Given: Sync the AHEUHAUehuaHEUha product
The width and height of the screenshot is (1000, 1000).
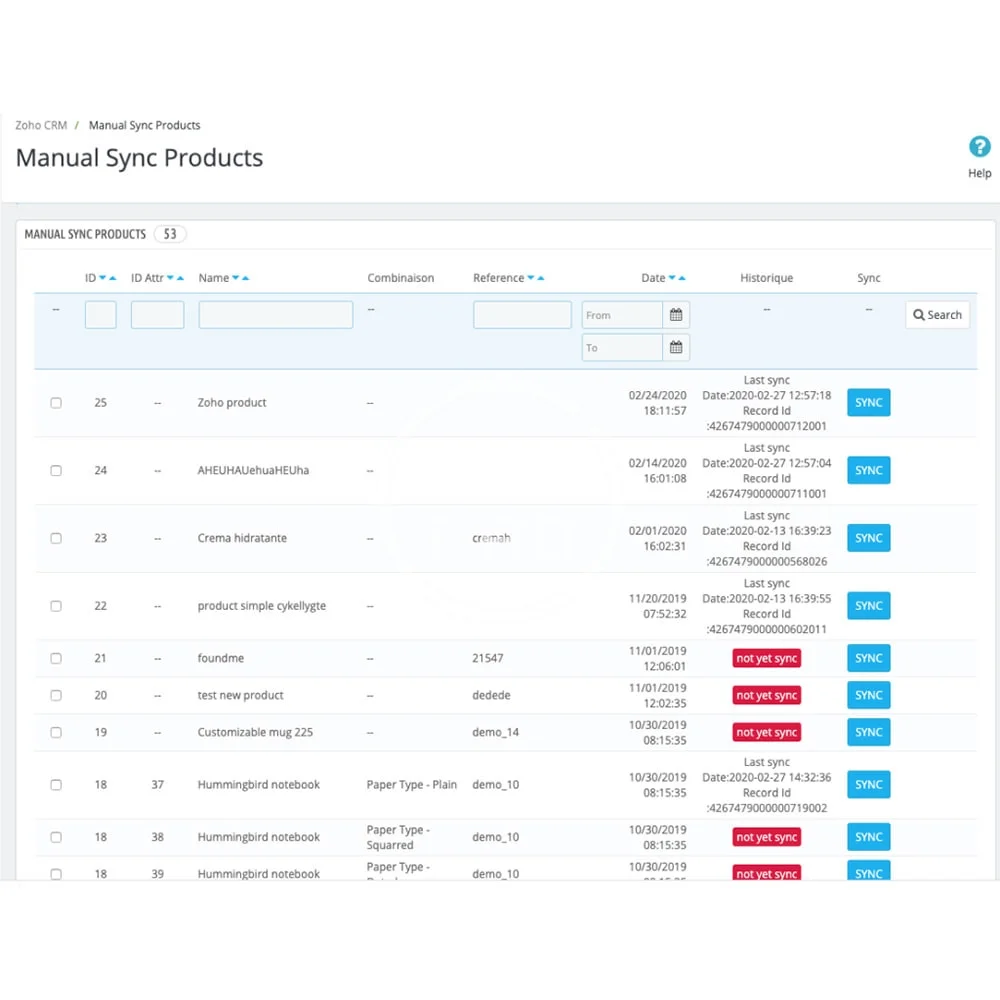Looking at the screenshot, I should 868,470.
